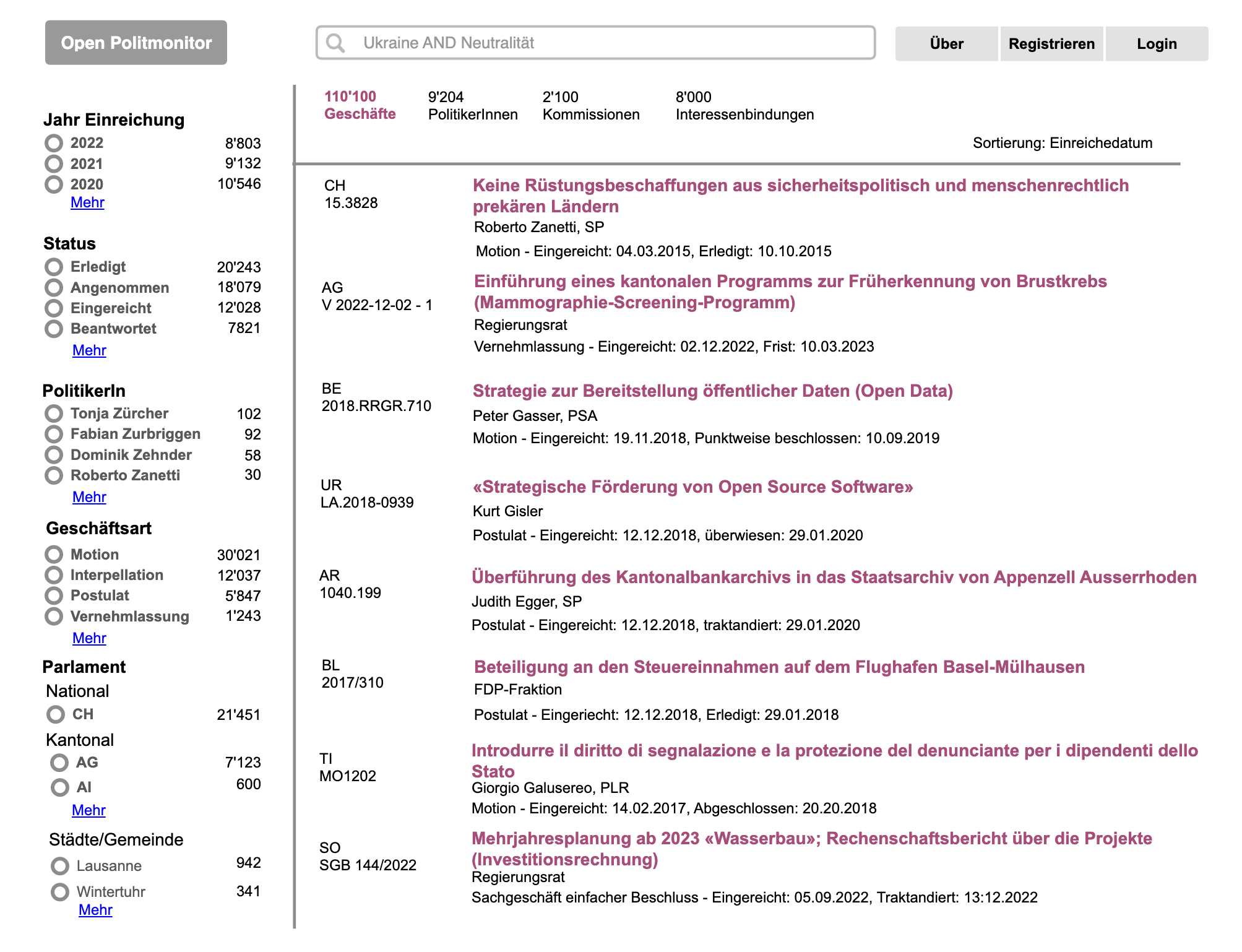Choose the Motion Geschäftsart filter
1242x952 pixels.
pyautogui.click(x=54, y=554)
